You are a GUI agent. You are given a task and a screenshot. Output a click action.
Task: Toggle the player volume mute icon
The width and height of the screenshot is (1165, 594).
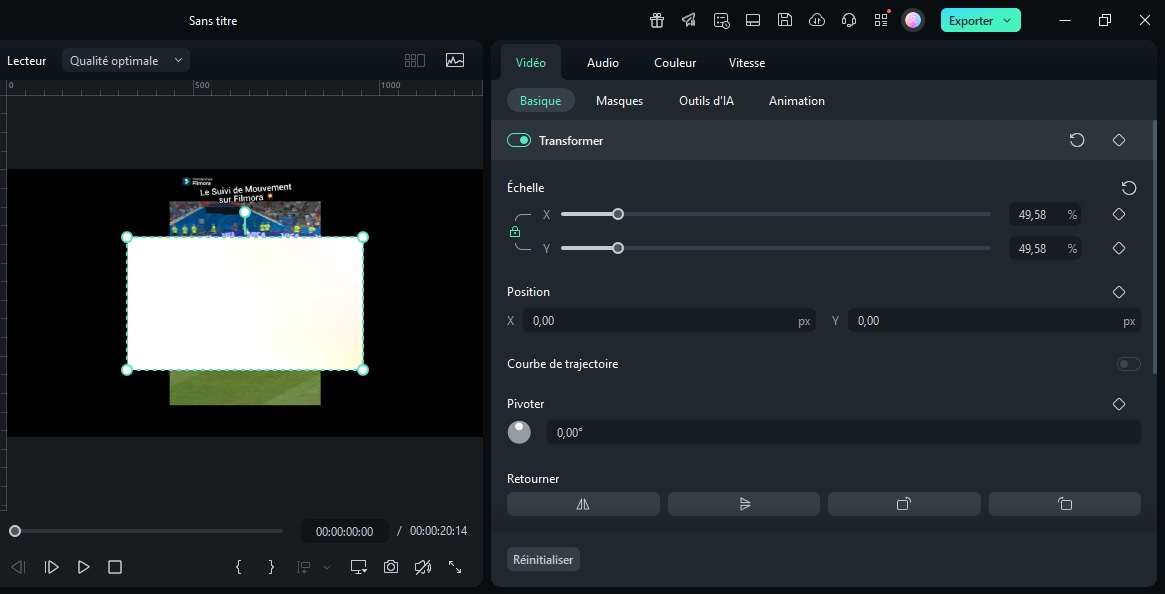click(423, 566)
